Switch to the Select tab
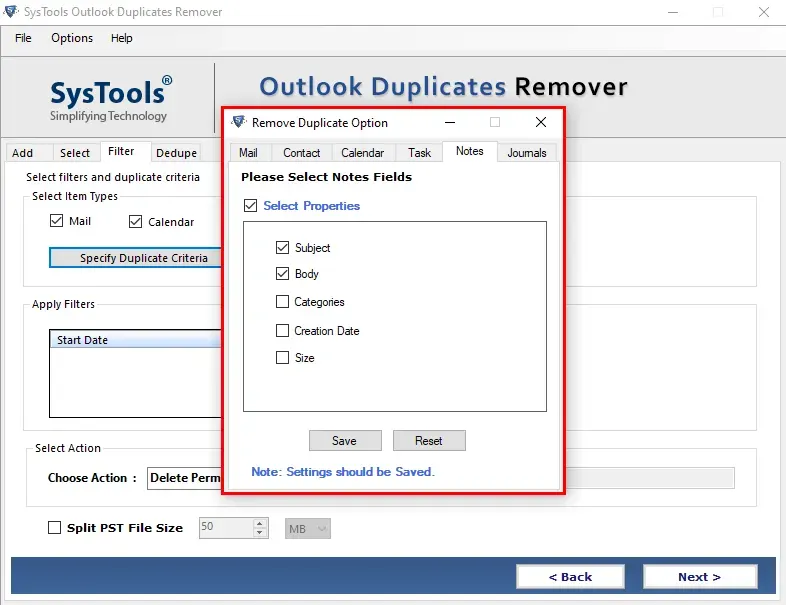 (75, 153)
